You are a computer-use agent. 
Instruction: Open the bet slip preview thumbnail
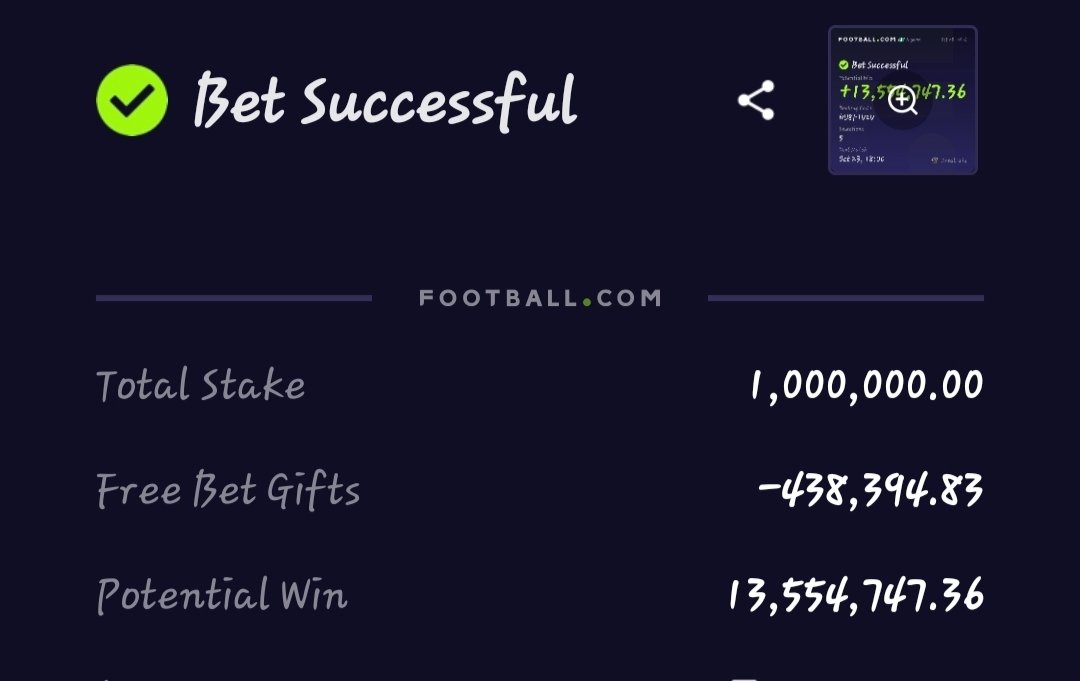click(x=902, y=100)
